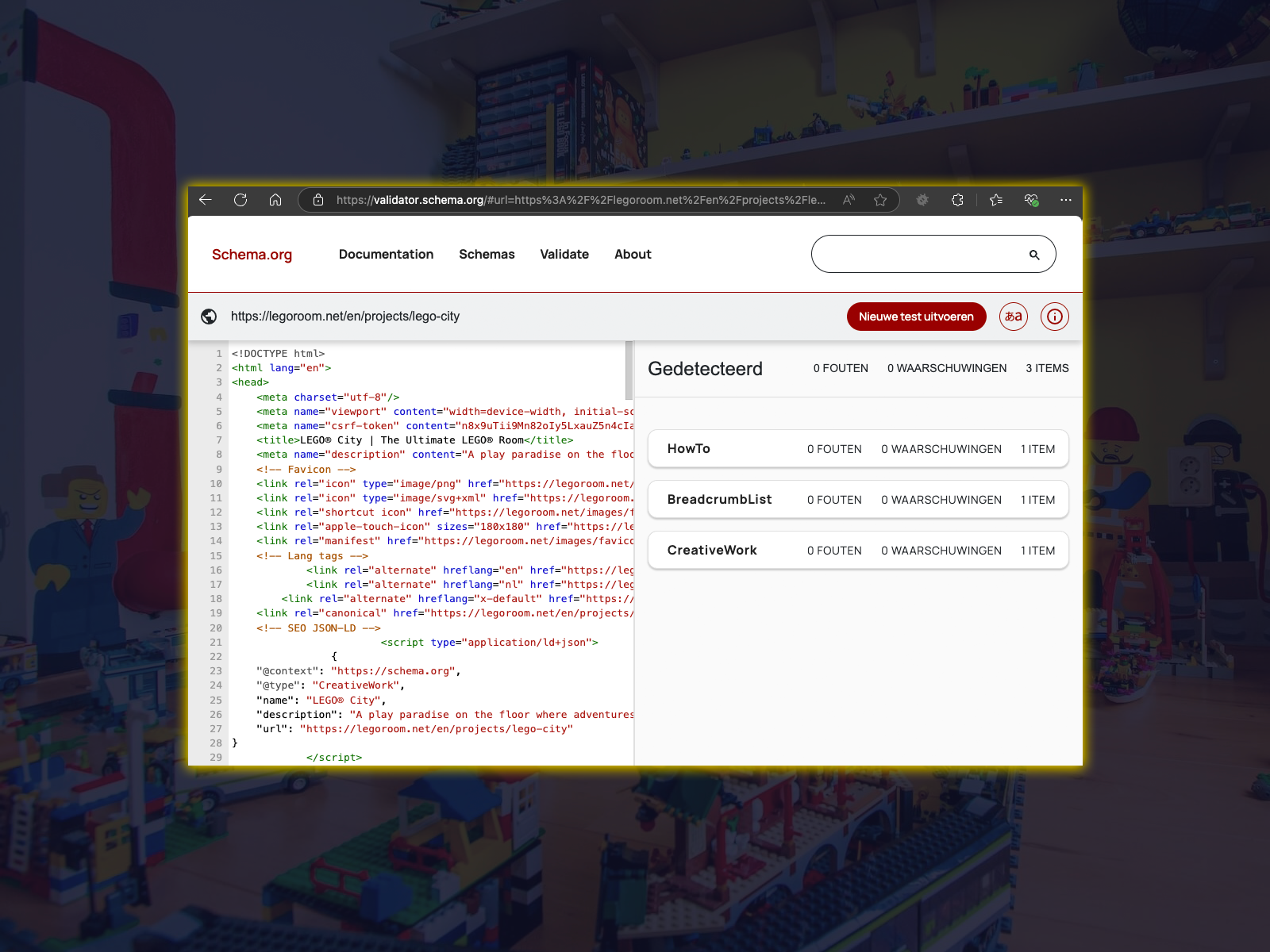Change language with the あa button
Screen dimensions: 1270x952
point(1014,317)
